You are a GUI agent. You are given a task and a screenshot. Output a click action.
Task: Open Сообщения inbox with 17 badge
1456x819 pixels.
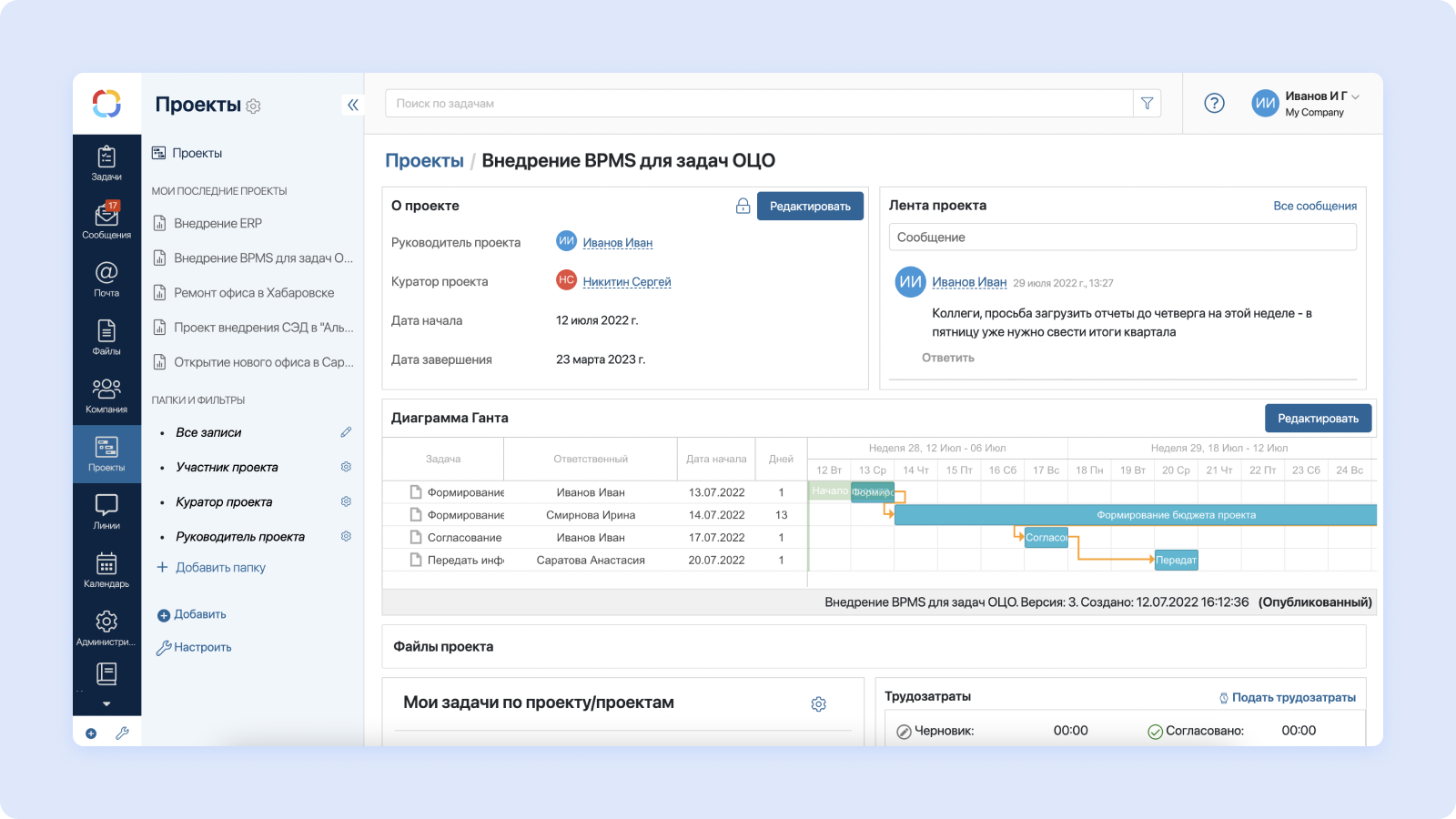point(106,221)
